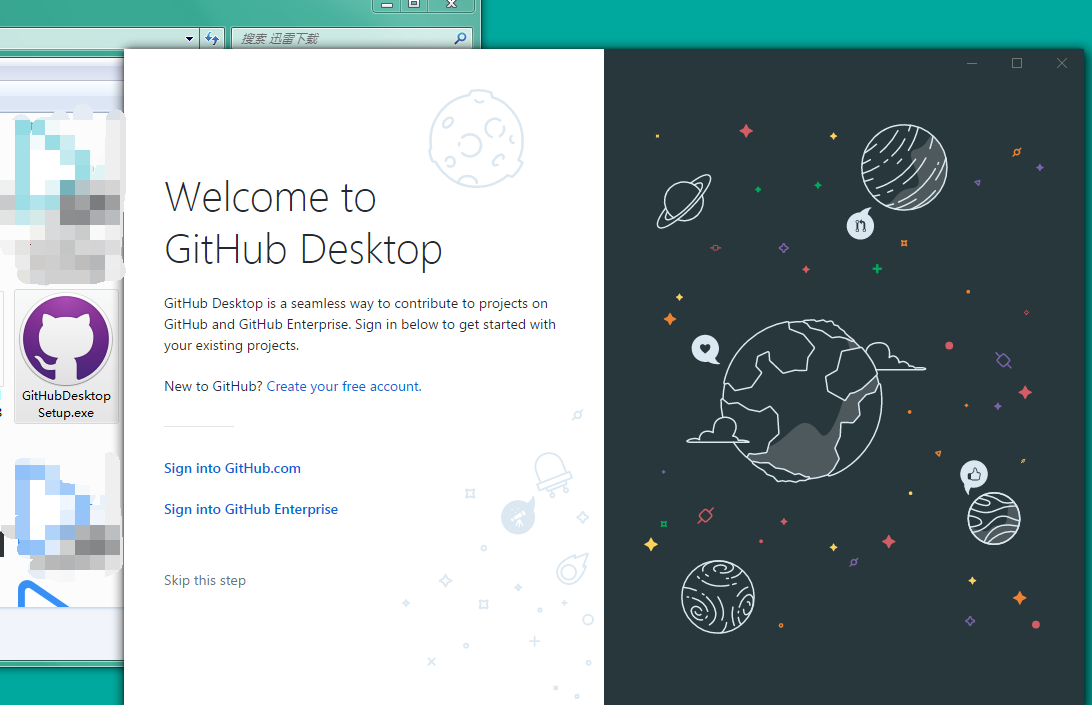The width and height of the screenshot is (1092, 705).
Task: Maximize the Explorer window behind
Action: tap(414, 4)
